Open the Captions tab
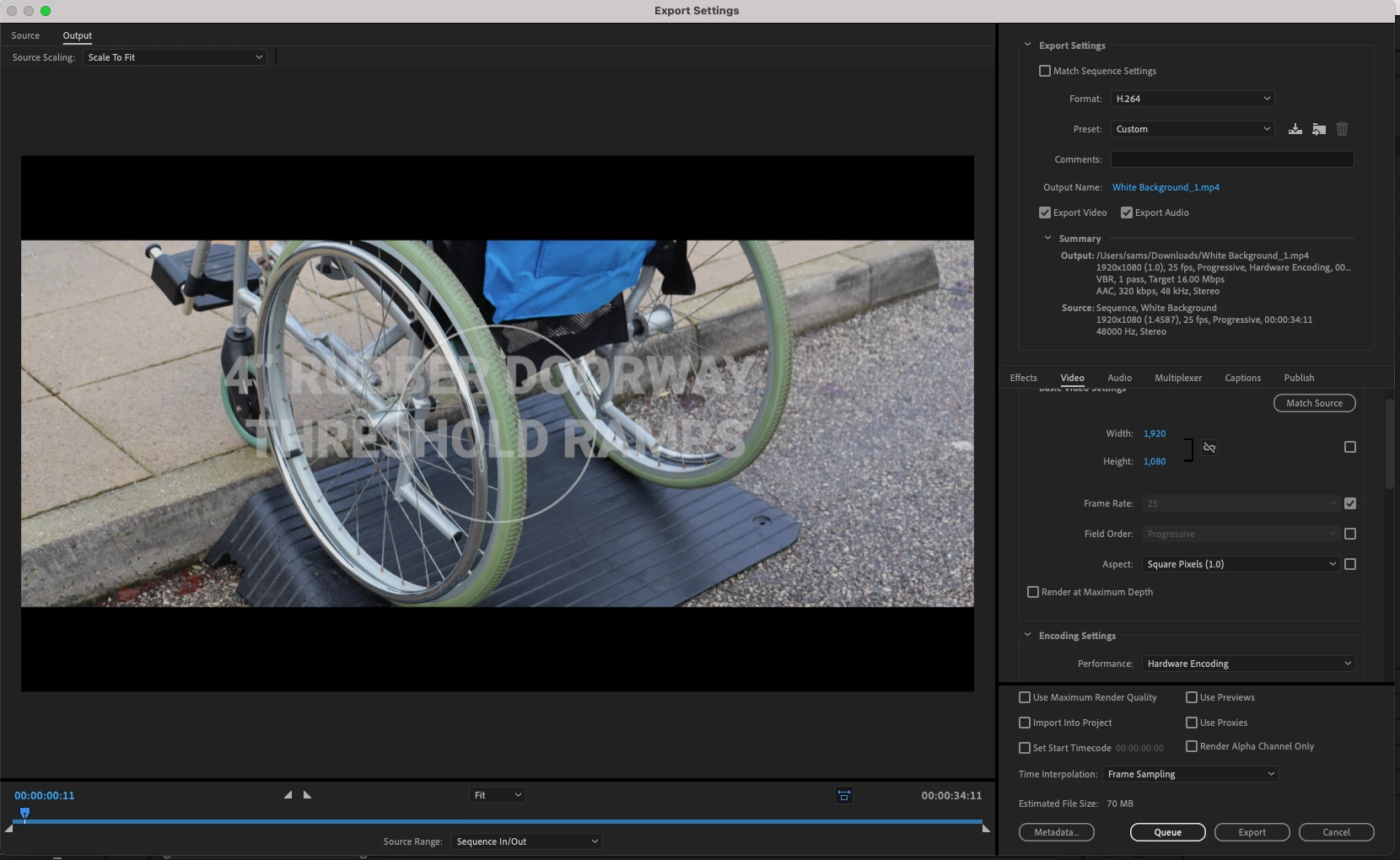This screenshot has width=1400, height=860. point(1243,378)
